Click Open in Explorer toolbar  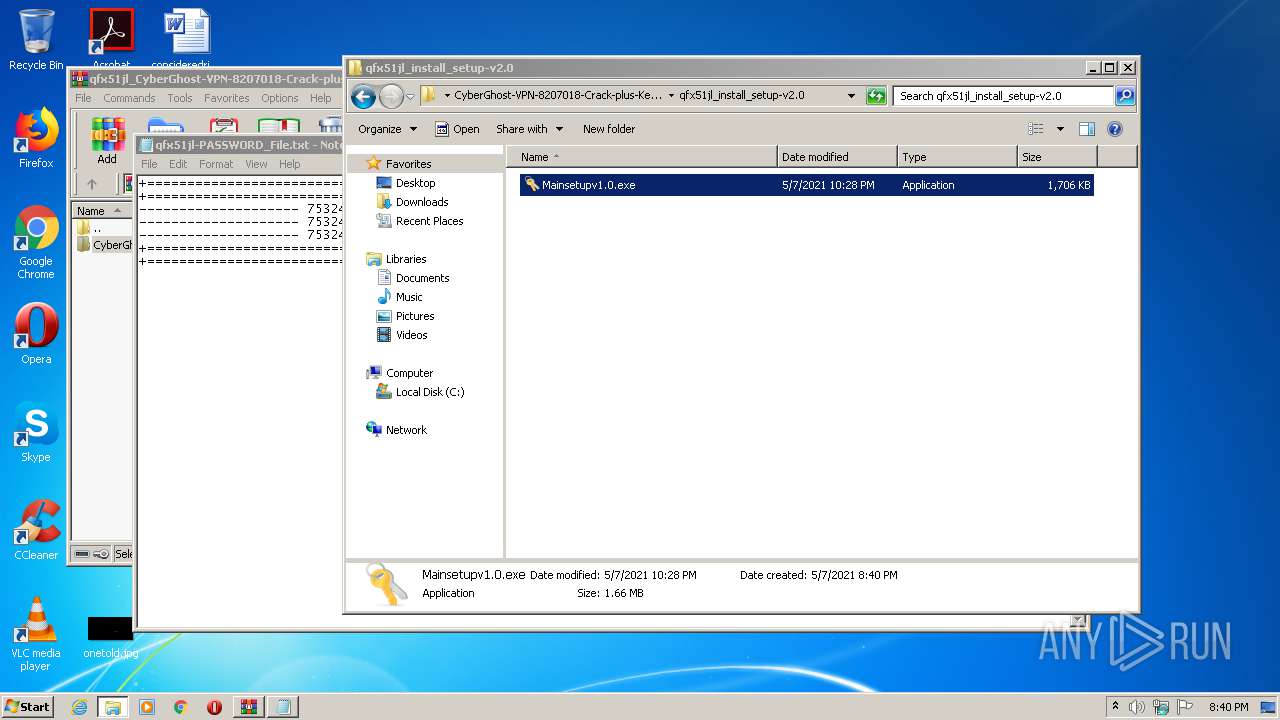pyautogui.click(x=457, y=129)
